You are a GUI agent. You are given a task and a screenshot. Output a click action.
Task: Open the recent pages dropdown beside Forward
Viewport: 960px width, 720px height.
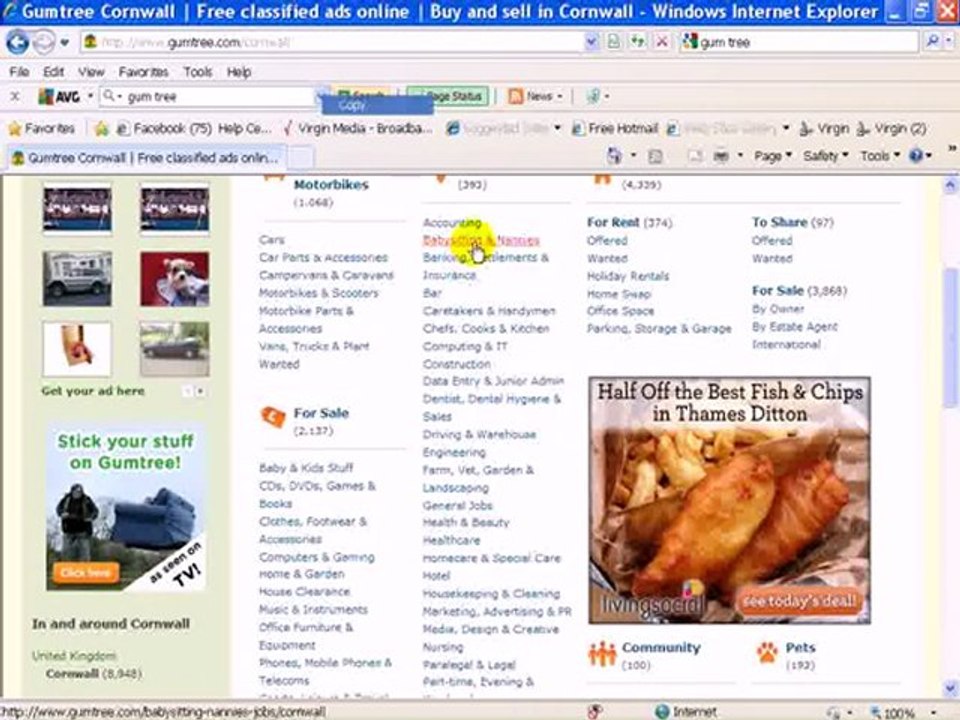pos(65,43)
